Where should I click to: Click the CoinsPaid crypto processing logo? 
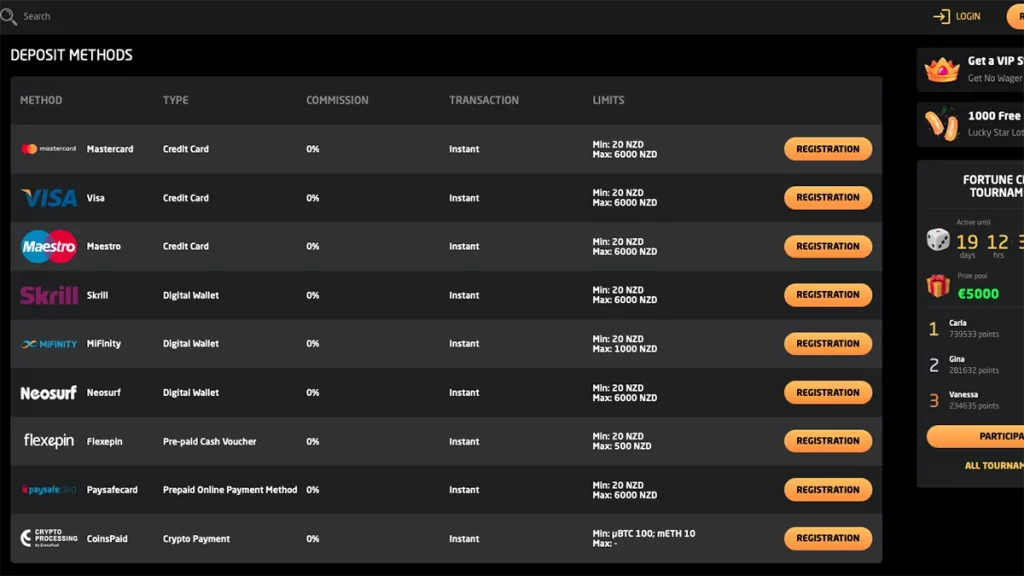click(x=48, y=538)
